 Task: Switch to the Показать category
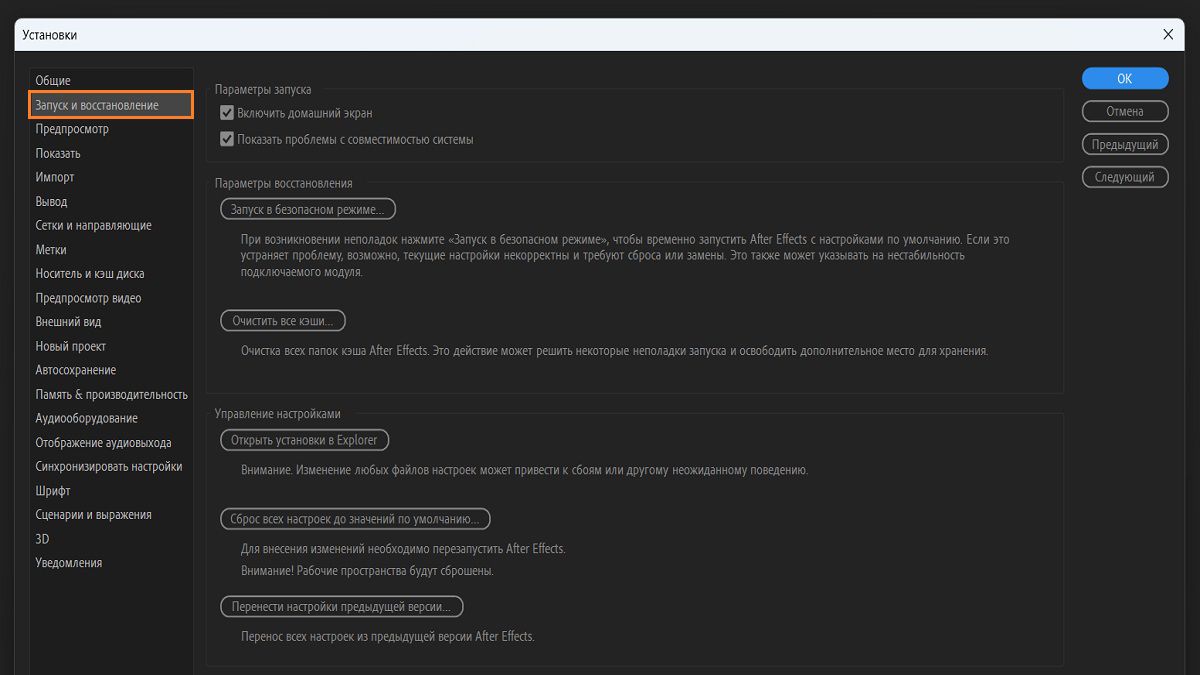click(58, 153)
